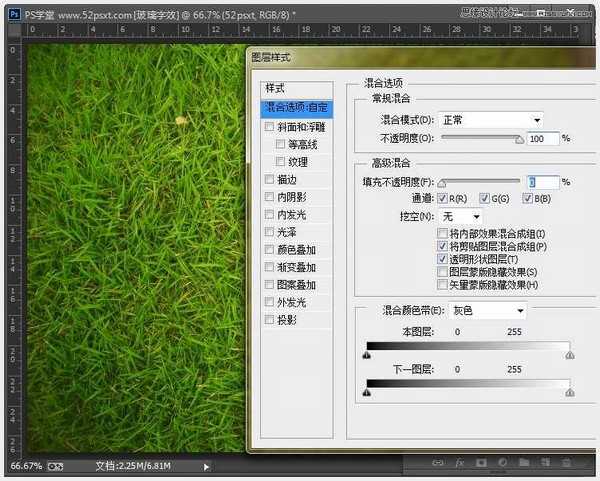The width and height of the screenshot is (600, 481).
Task: Click the create new layer icon
Action: [x=545, y=465]
